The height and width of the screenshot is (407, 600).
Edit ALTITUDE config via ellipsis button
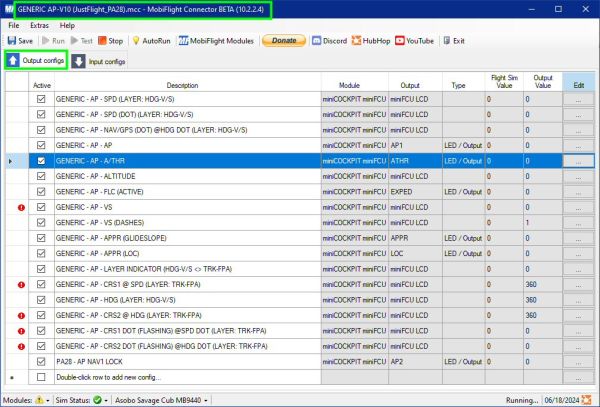tap(578, 176)
